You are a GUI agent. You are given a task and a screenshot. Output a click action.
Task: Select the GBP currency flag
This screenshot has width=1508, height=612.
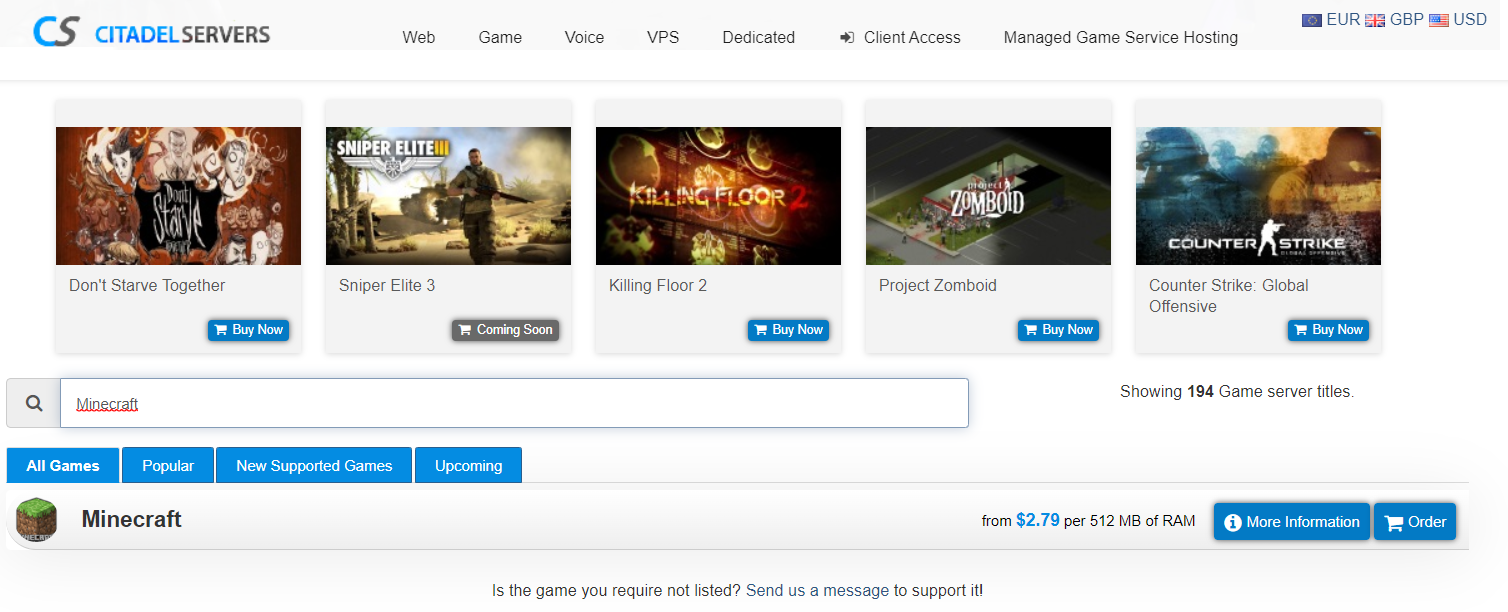coord(1375,20)
